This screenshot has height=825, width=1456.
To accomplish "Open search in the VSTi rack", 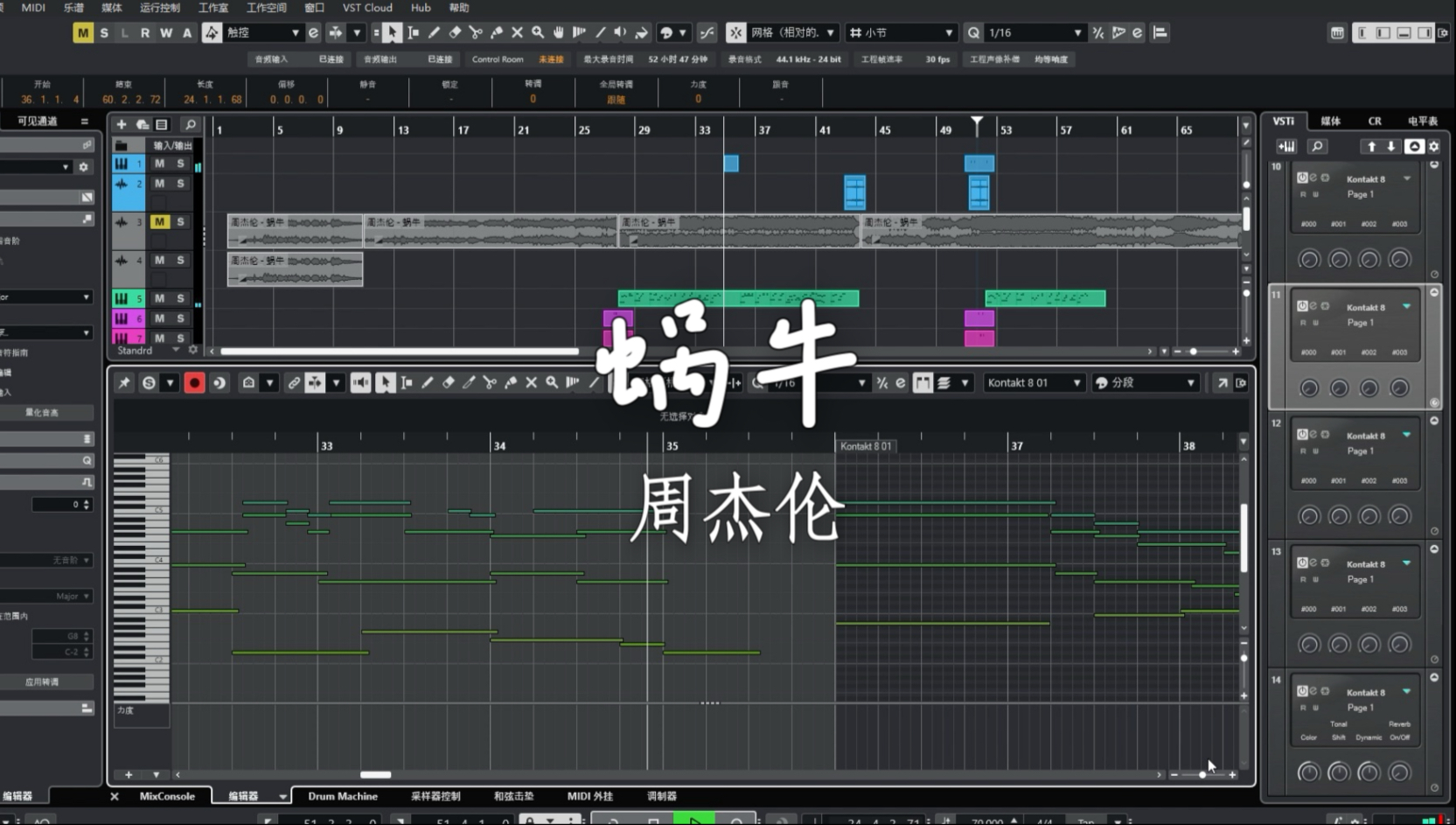I will pos(1317,147).
